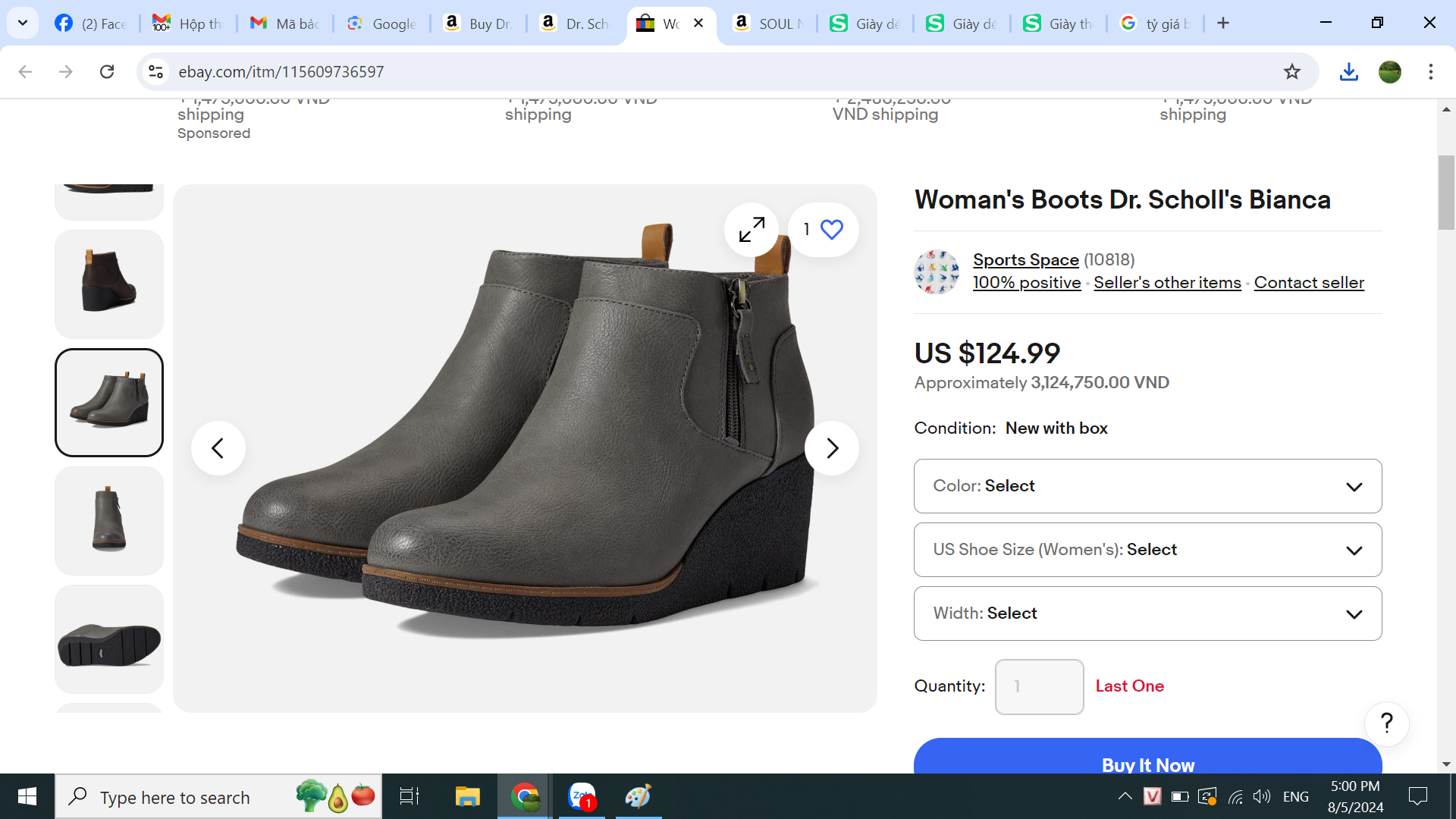Switch ENG input language indicator

(x=1296, y=796)
